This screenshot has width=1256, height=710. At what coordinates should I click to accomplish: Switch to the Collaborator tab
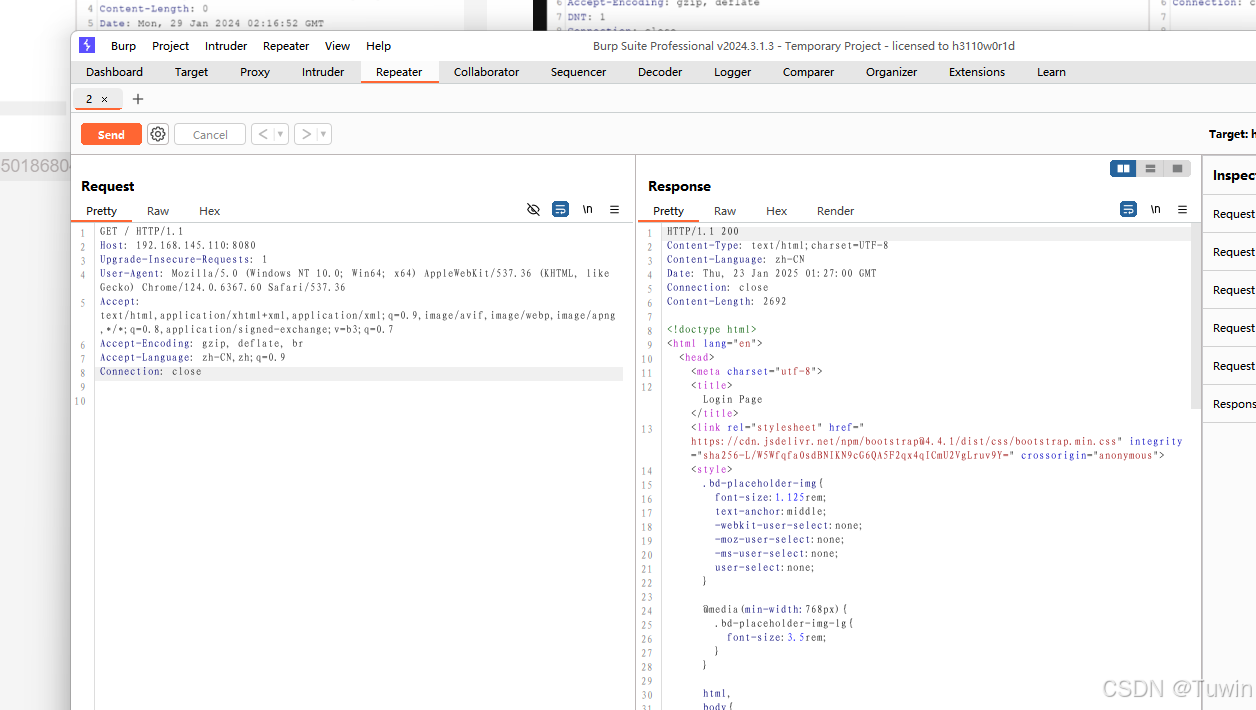pos(486,72)
